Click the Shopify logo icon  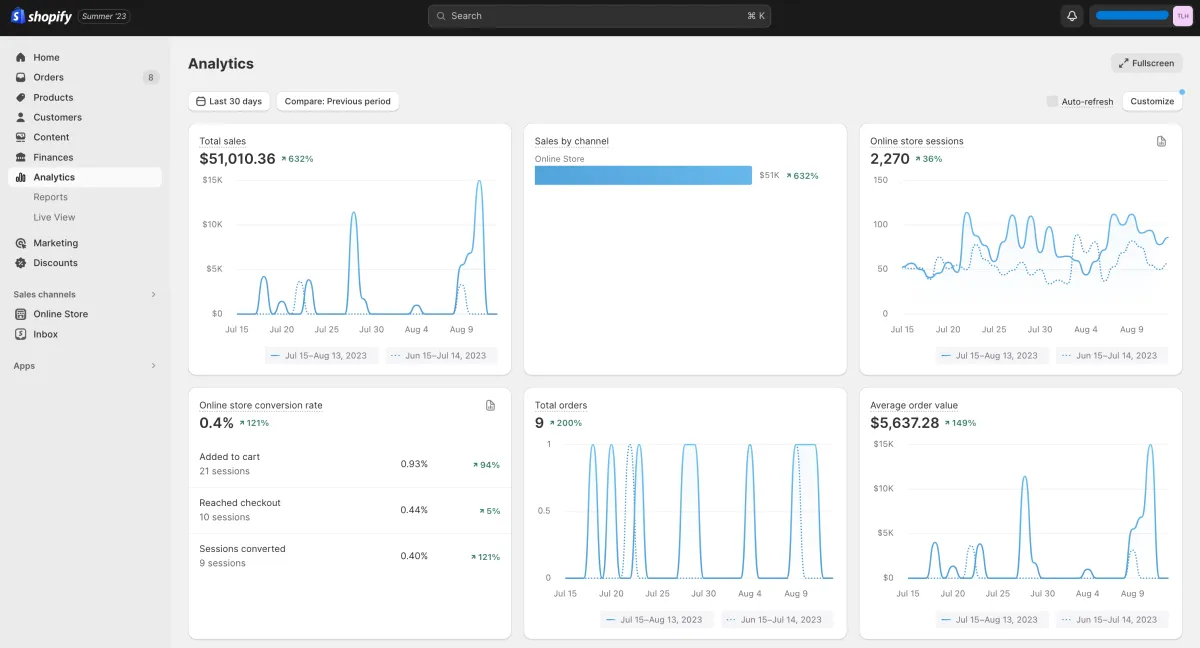pos(17,16)
